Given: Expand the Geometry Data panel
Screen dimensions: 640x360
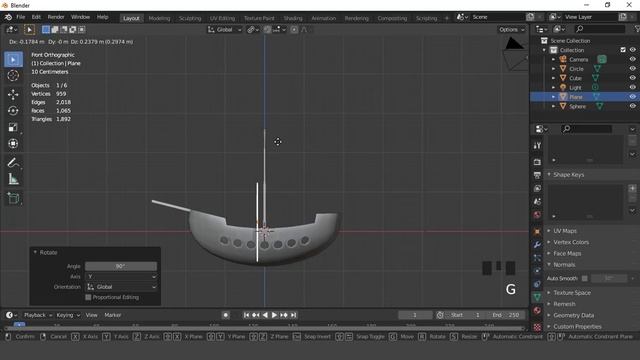Looking at the screenshot, I should pyautogui.click(x=573, y=315).
